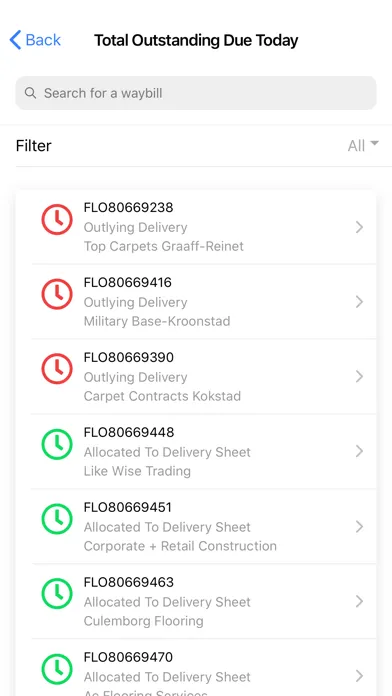
Task: Open the chevron for Culemborg Flooring waybill
Action: [359, 602]
